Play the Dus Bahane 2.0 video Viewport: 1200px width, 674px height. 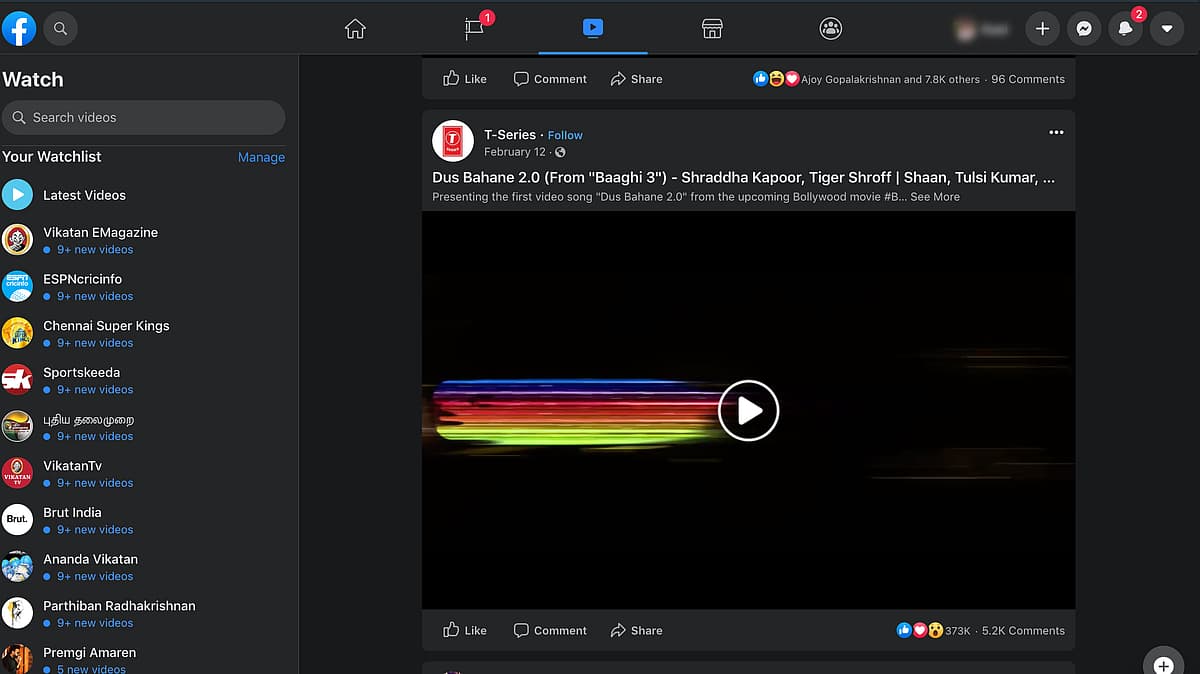pos(748,410)
